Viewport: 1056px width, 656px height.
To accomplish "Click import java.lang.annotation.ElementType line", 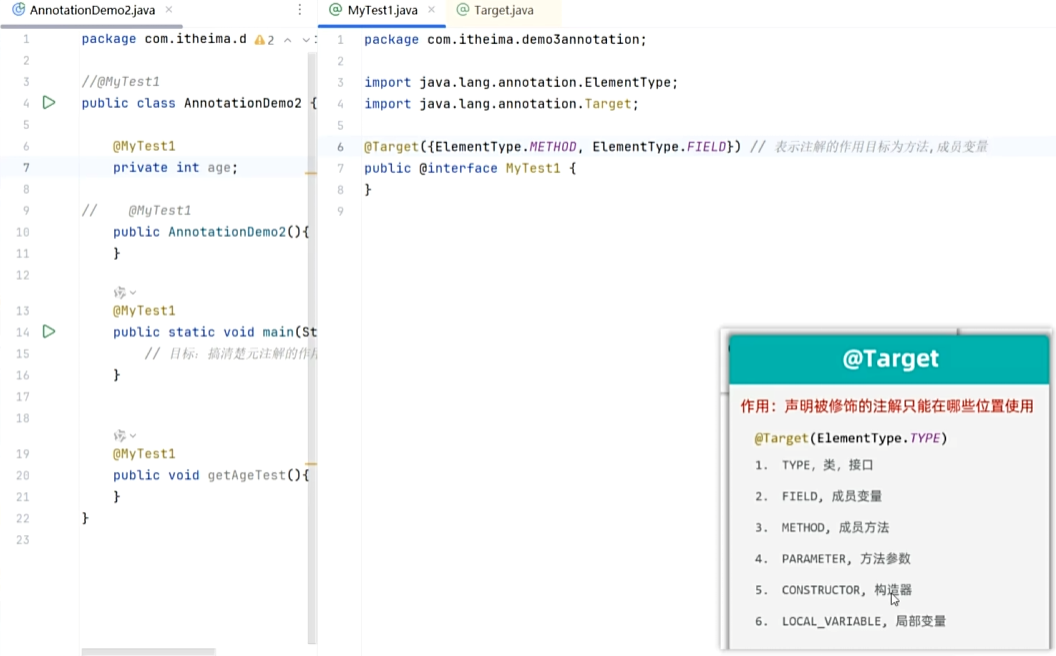I will 521,82.
